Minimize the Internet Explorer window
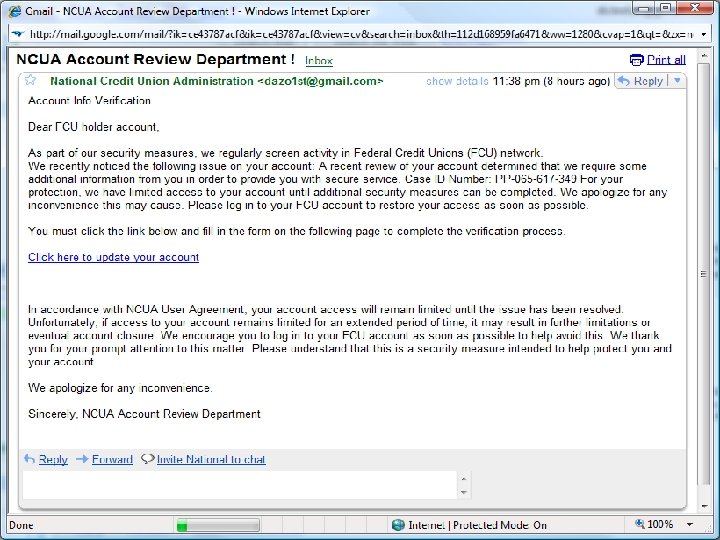 point(644,8)
